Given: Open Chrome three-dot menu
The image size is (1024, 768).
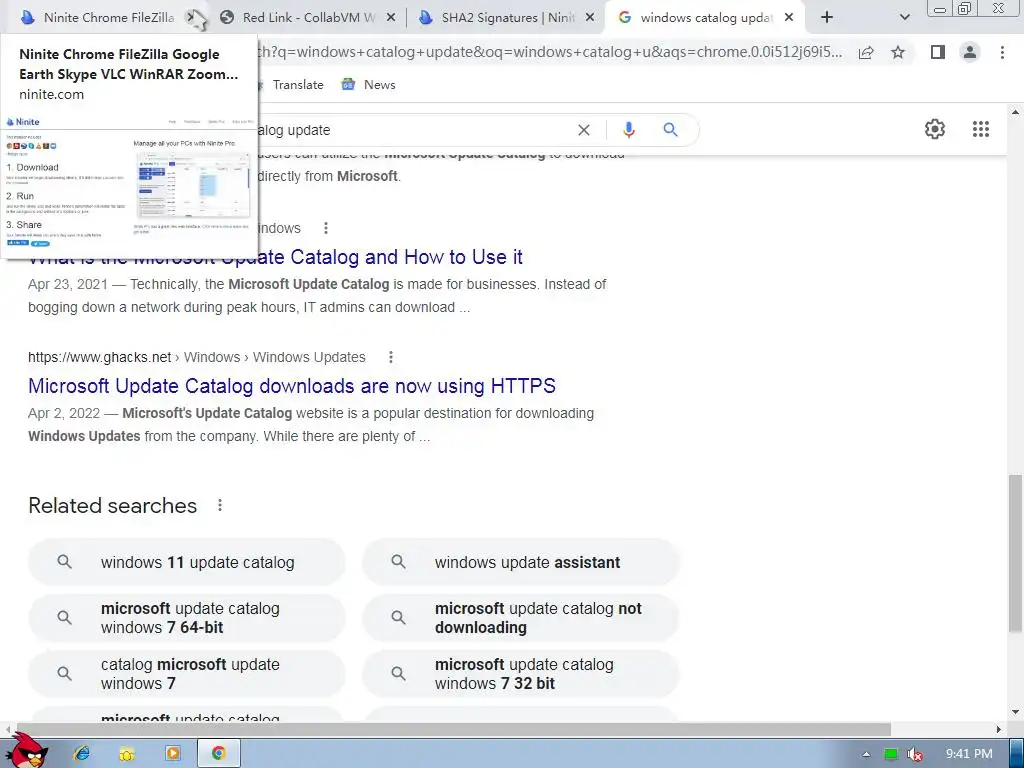Looking at the screenshot, I should (1002, 52).
